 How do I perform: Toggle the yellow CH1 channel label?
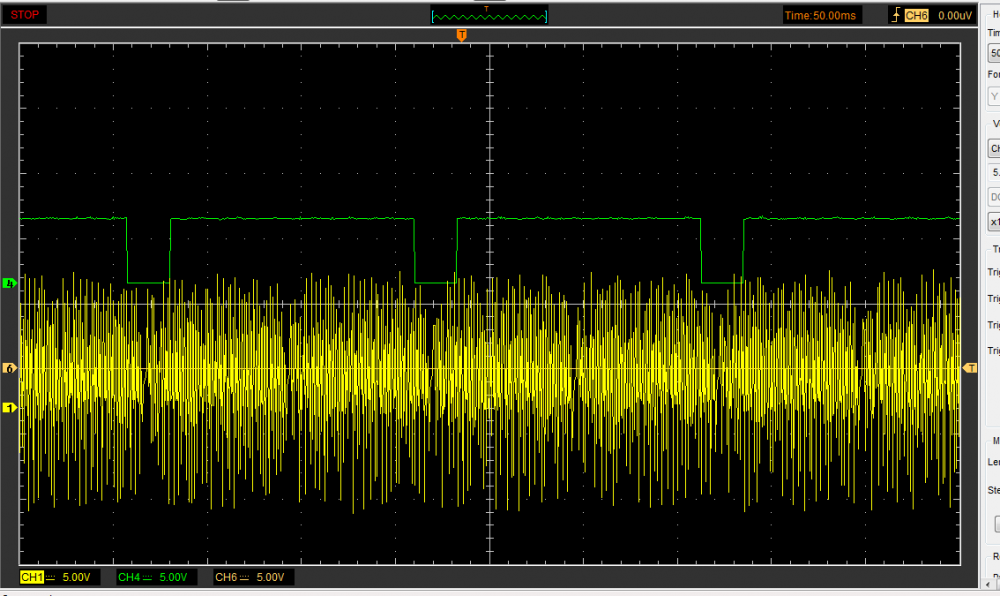[33, 577]
